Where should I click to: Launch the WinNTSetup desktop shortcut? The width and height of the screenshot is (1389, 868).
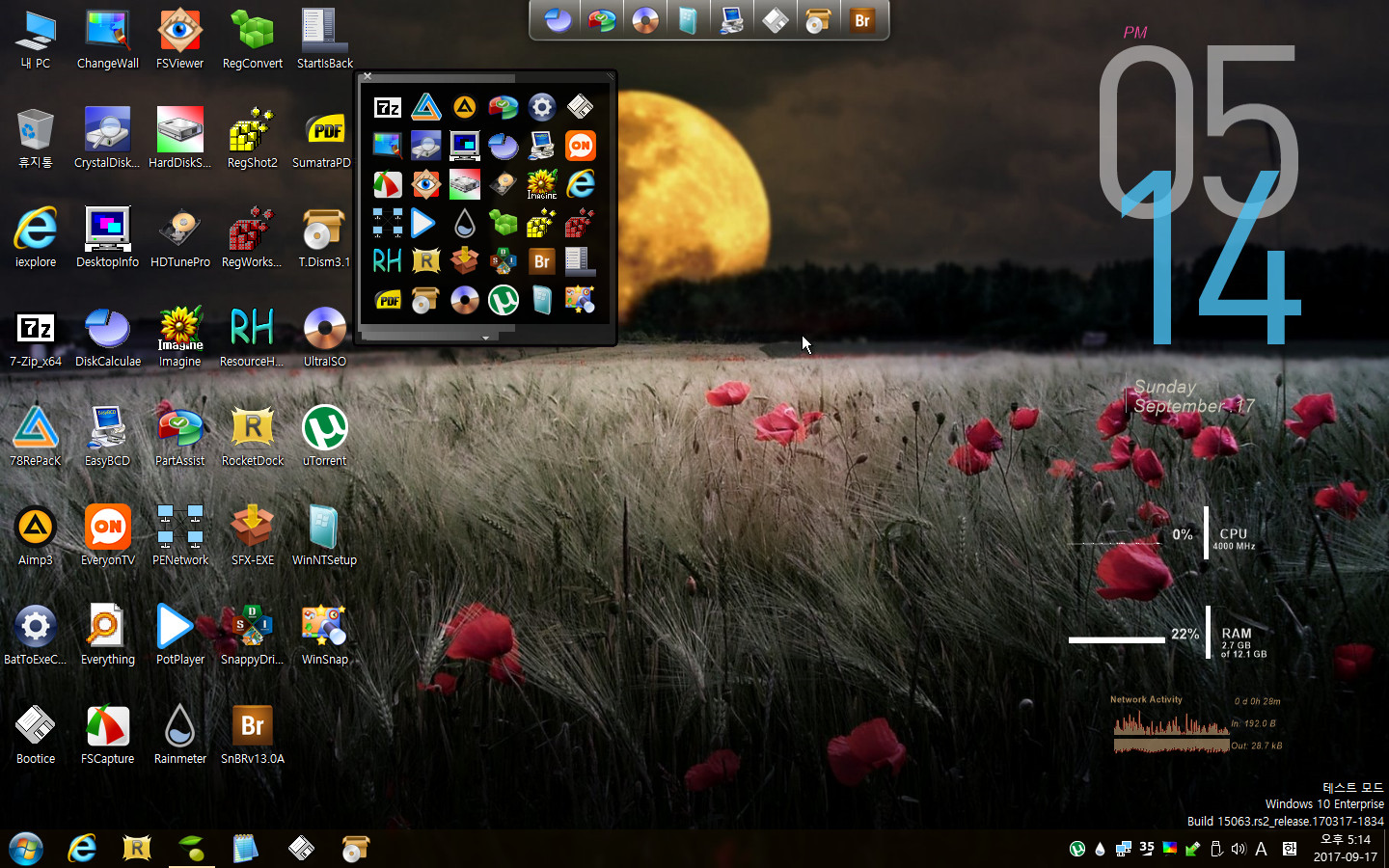pos(325,536)
